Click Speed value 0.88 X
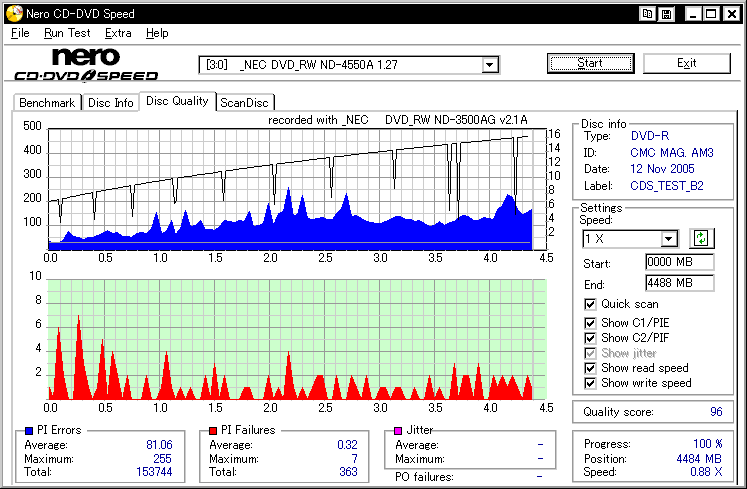Image resolution: width=747 pixels, height=489 pixels. pyautogui.click(x=706, y=472)
